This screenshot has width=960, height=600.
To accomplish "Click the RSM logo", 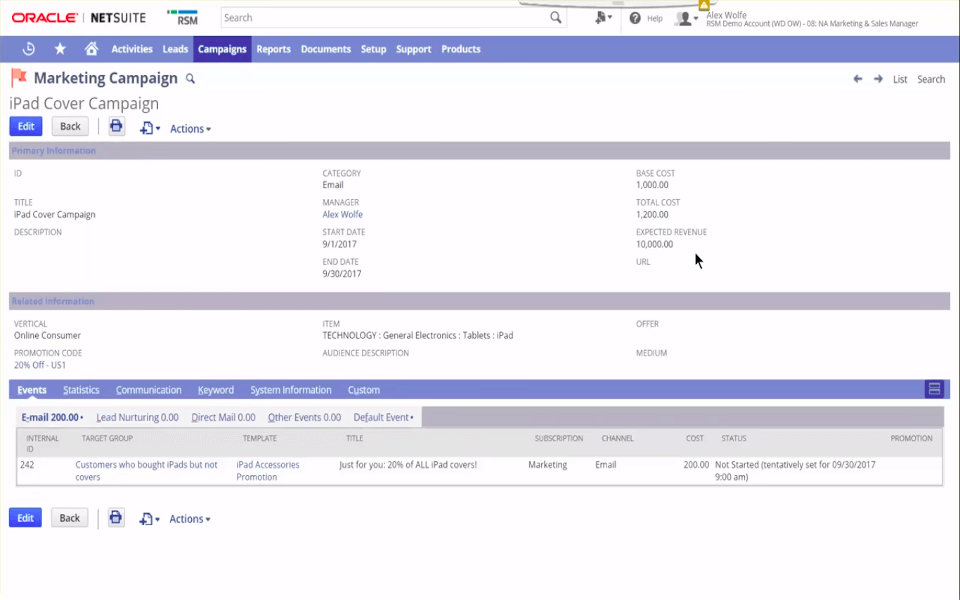I will pyautogui.click(x=183, y=18).
